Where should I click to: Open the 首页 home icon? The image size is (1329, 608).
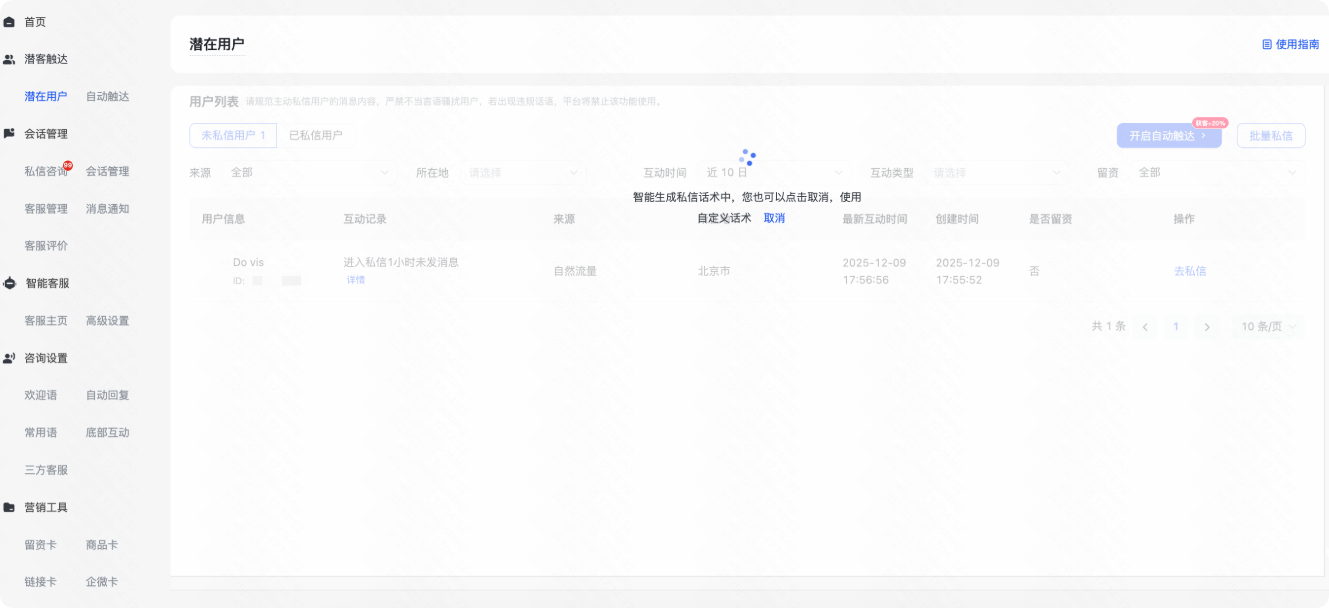(9, 22)
